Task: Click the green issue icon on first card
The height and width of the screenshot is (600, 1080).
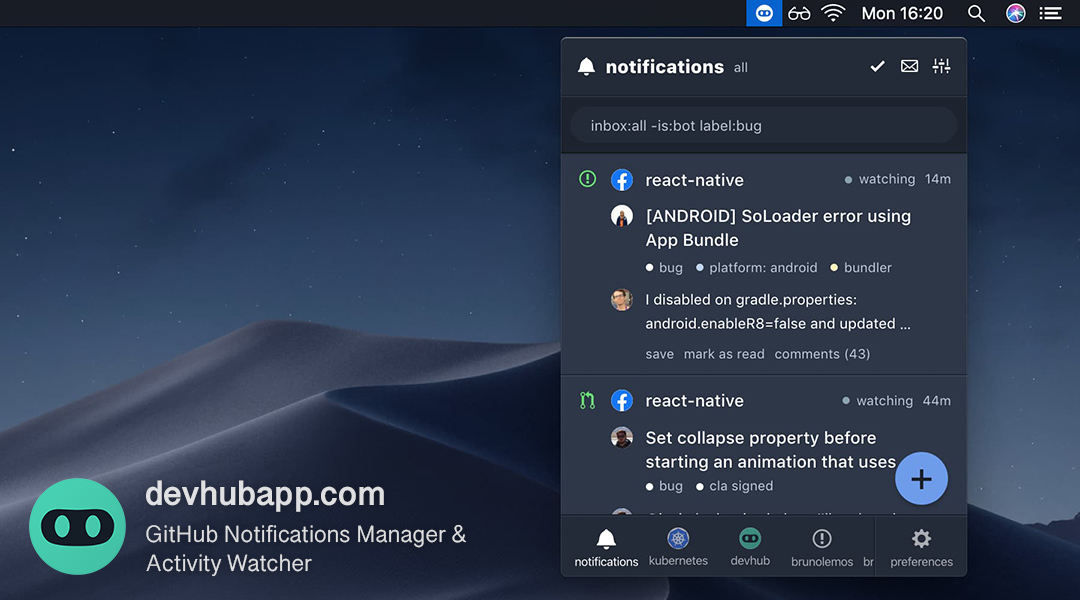Action: (588, 179)
